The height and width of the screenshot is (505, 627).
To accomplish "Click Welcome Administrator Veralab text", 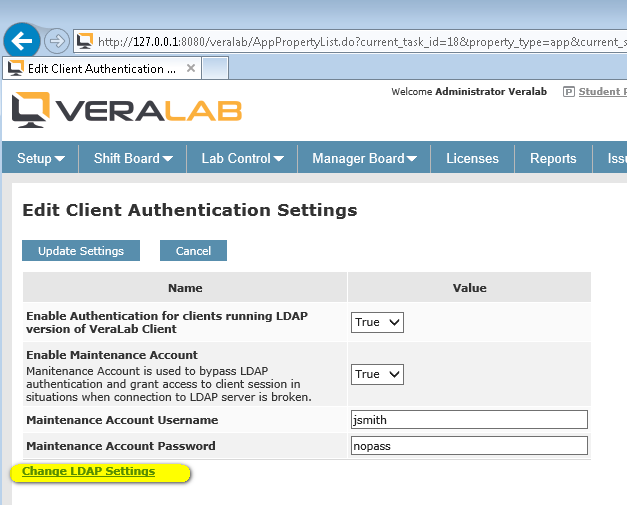I will 469,92.
